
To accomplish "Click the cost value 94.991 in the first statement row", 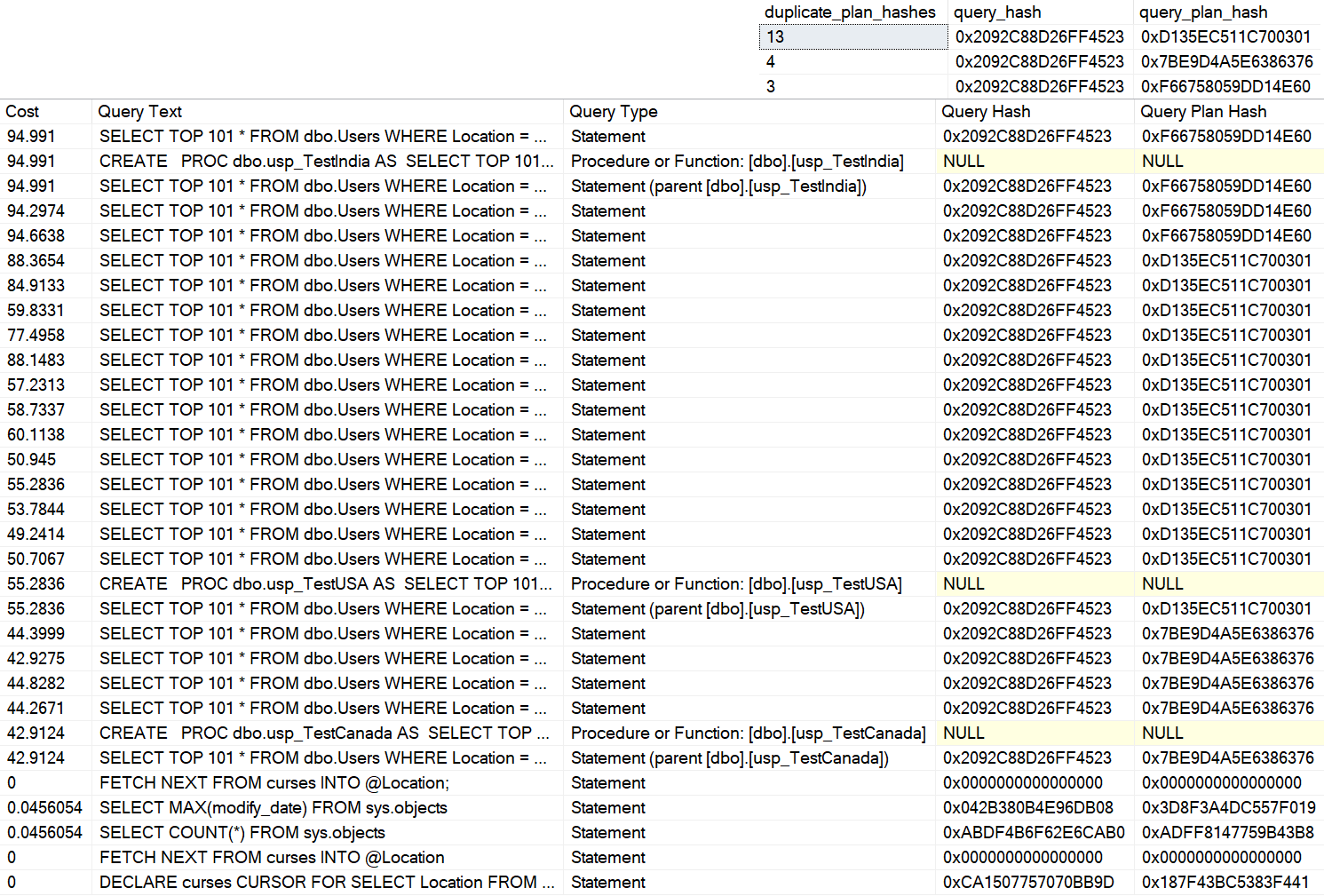I will point(31,136).
